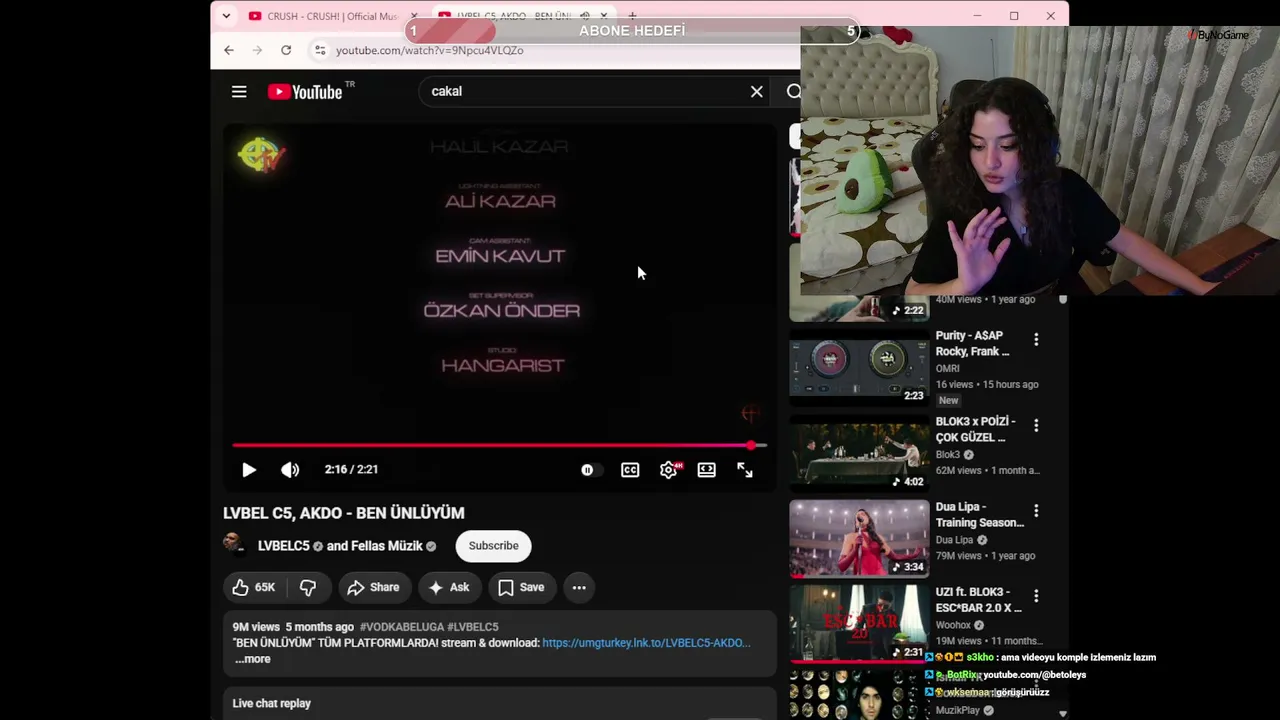
Task: Open the Purity - A$AP Rocky video title
Action: pos(973,344)
